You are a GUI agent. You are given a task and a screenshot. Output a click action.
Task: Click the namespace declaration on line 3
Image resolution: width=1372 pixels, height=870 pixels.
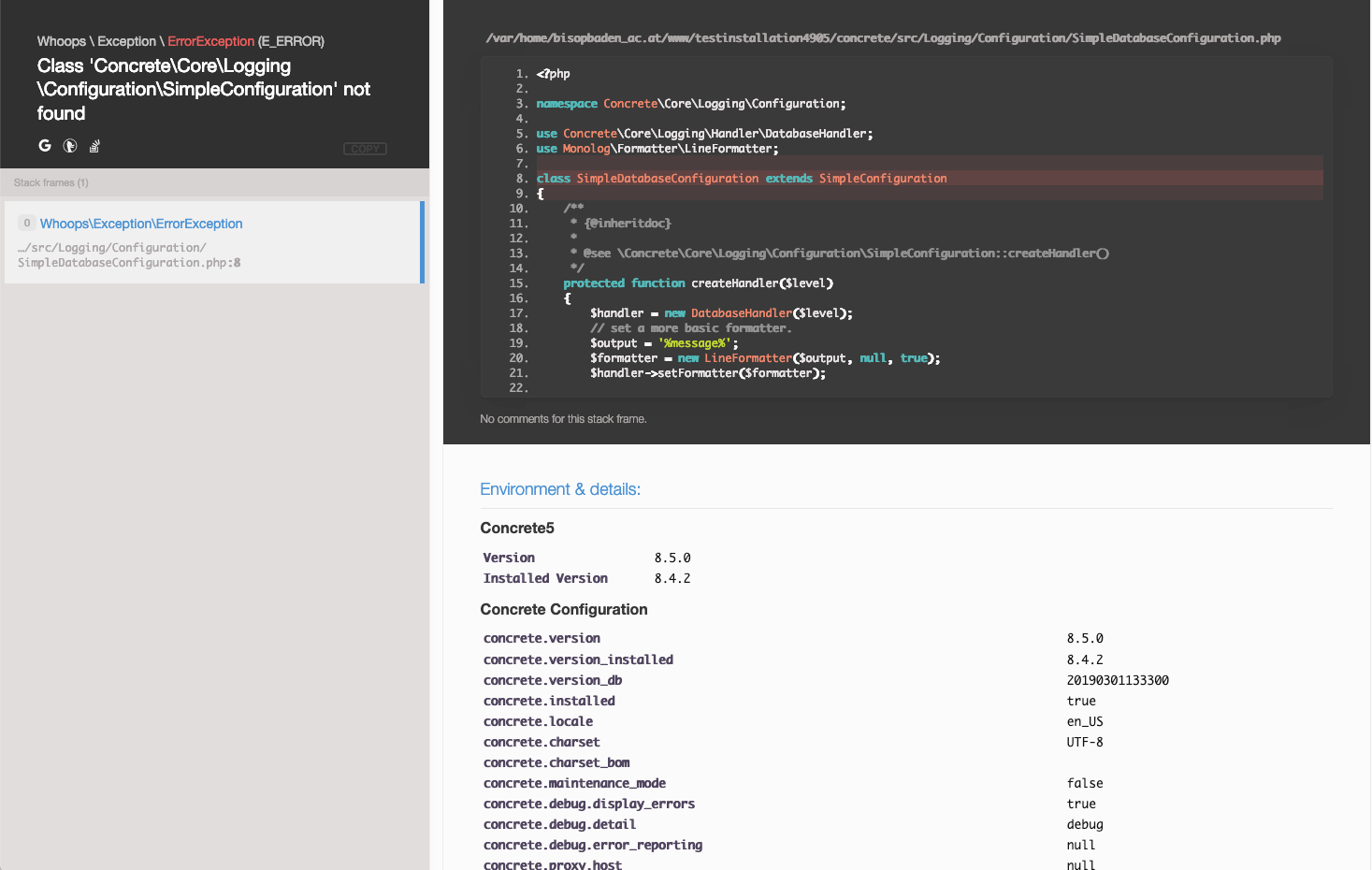tap(691, 104)
